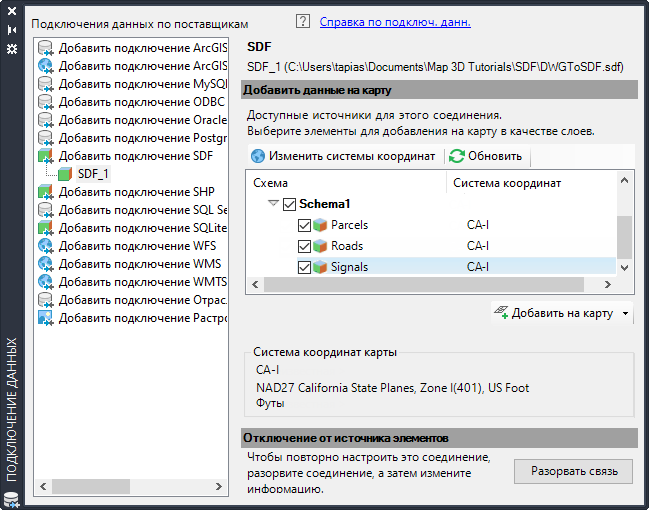Uncheck the Parcels layer checkbox
649x510 pixels.
click(x=305, y=225)
